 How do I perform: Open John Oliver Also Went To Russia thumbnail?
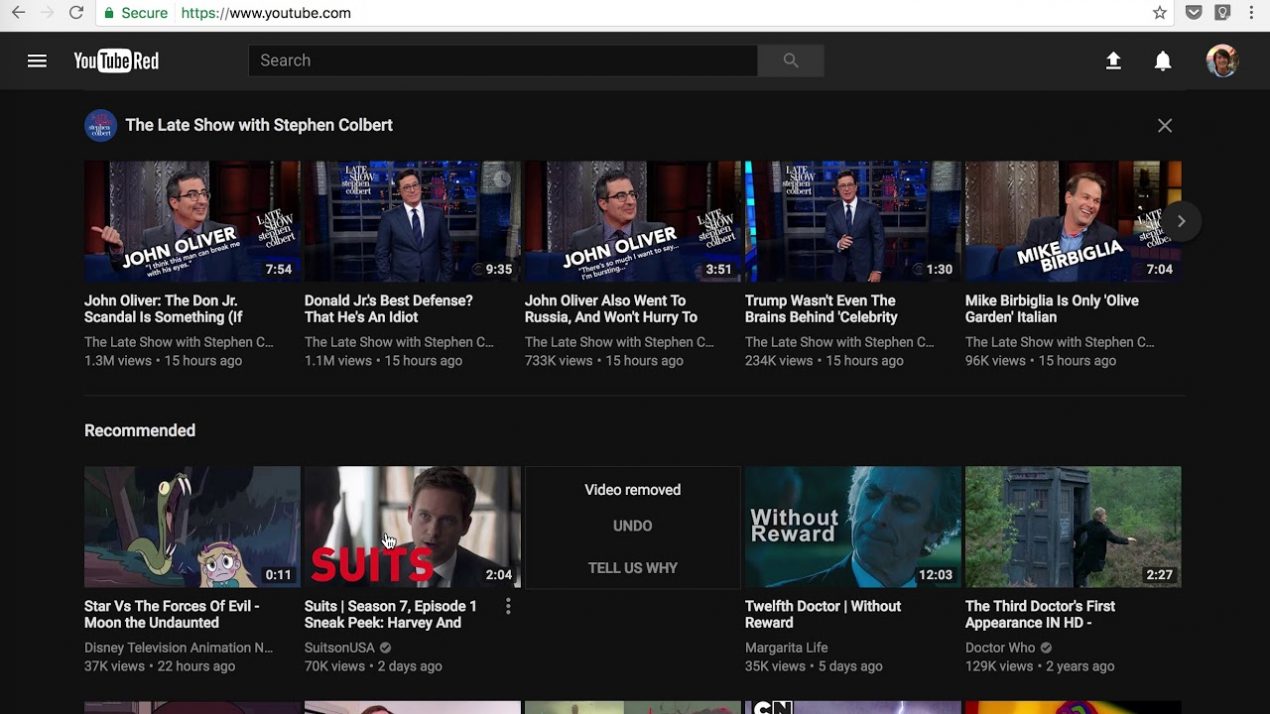(x=632, y=221)
